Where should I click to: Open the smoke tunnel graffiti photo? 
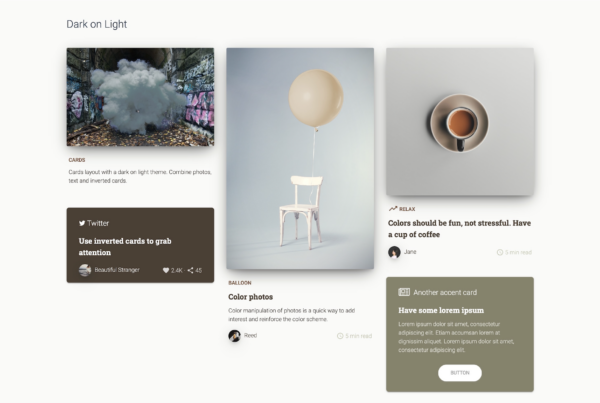(140, 97)
